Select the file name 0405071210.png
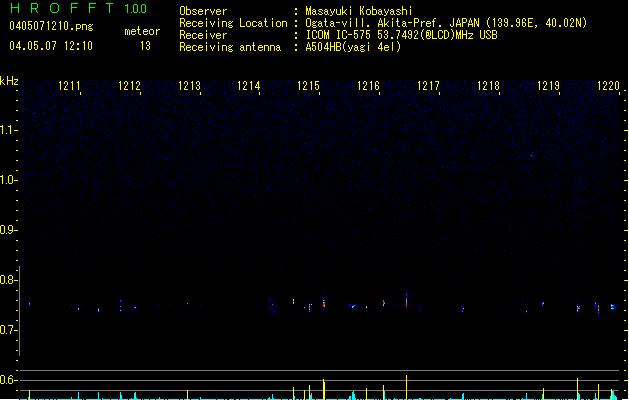Viewport: 629px width, 400px height. point(51,26)
